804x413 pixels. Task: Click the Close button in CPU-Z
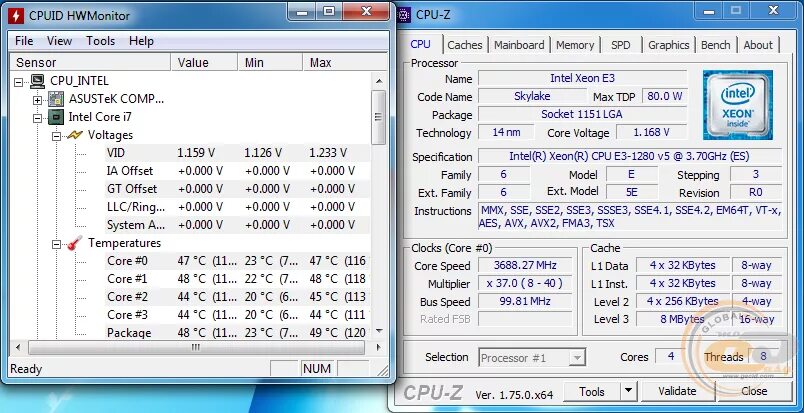[754, 391]
